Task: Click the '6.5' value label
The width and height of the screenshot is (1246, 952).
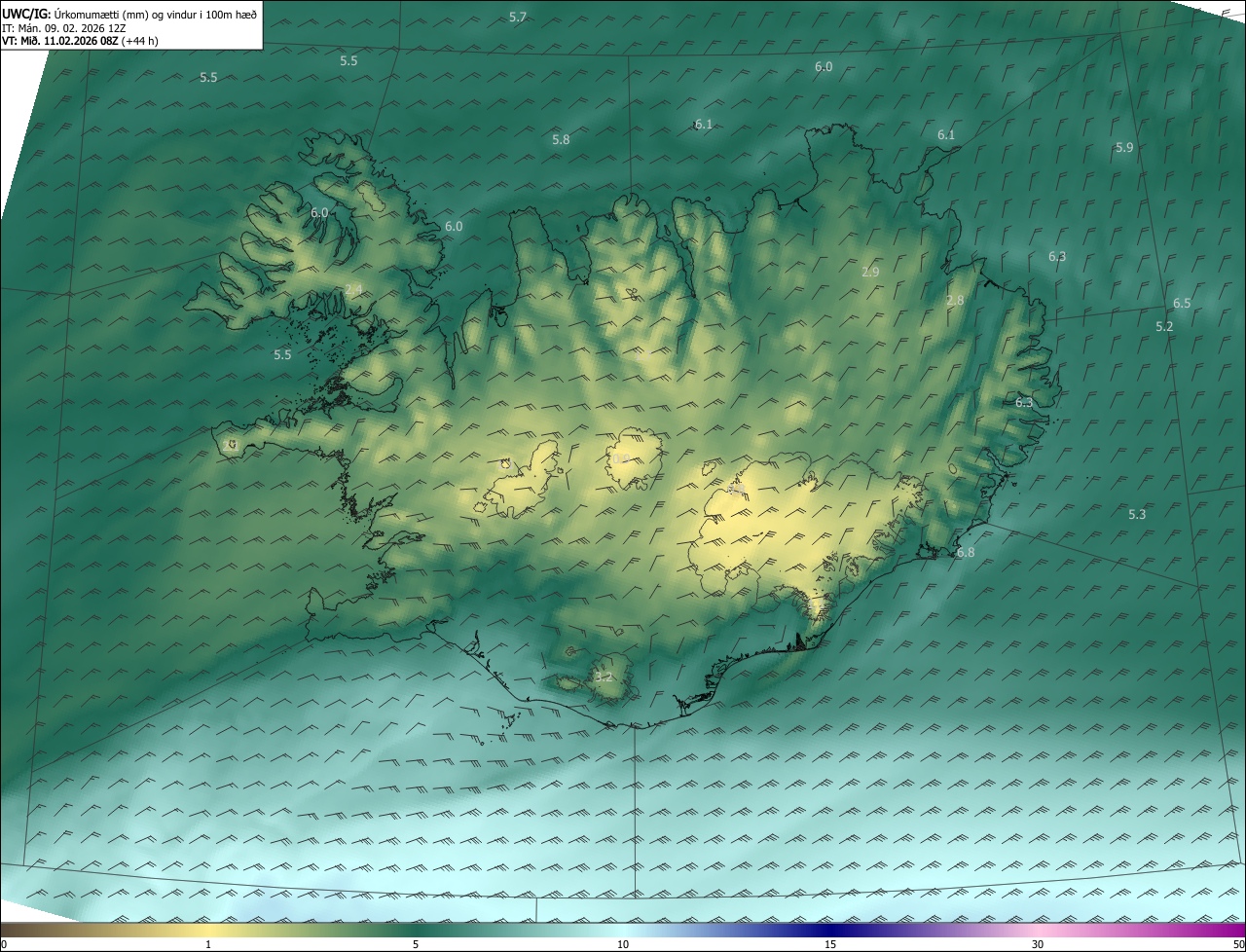Action: point(1182,304)
